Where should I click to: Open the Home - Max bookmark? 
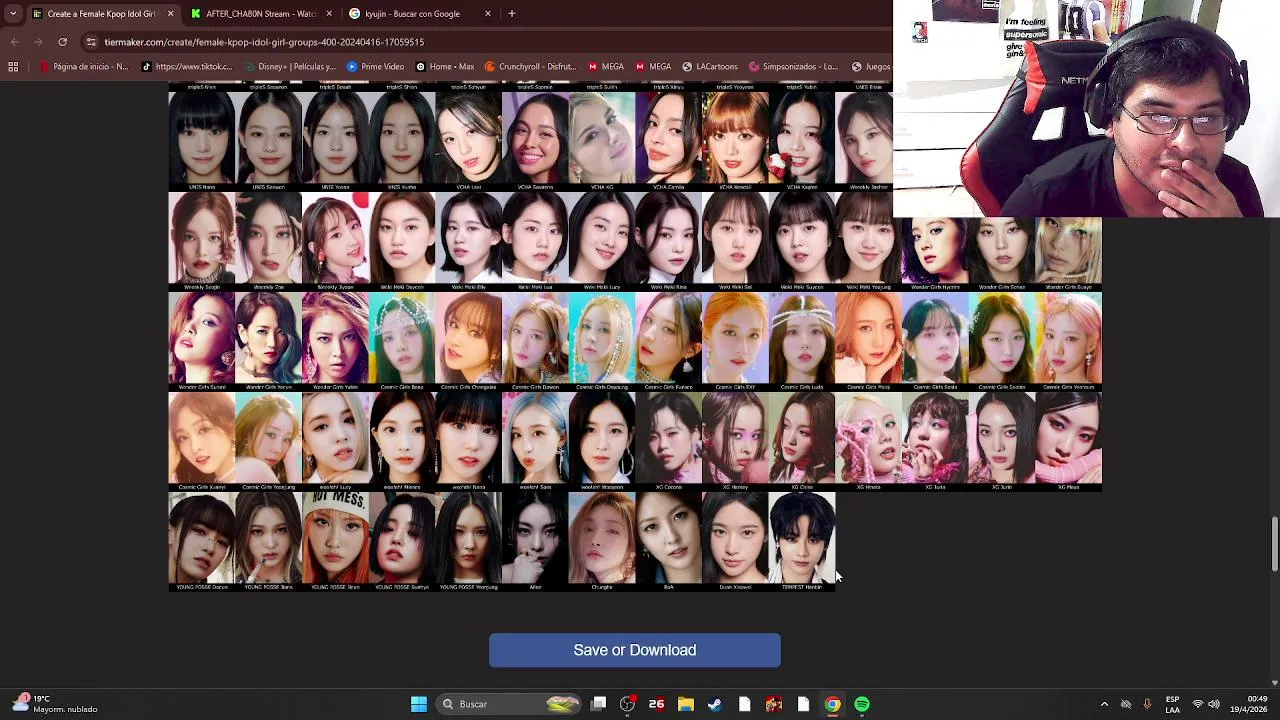coord(445,67)
